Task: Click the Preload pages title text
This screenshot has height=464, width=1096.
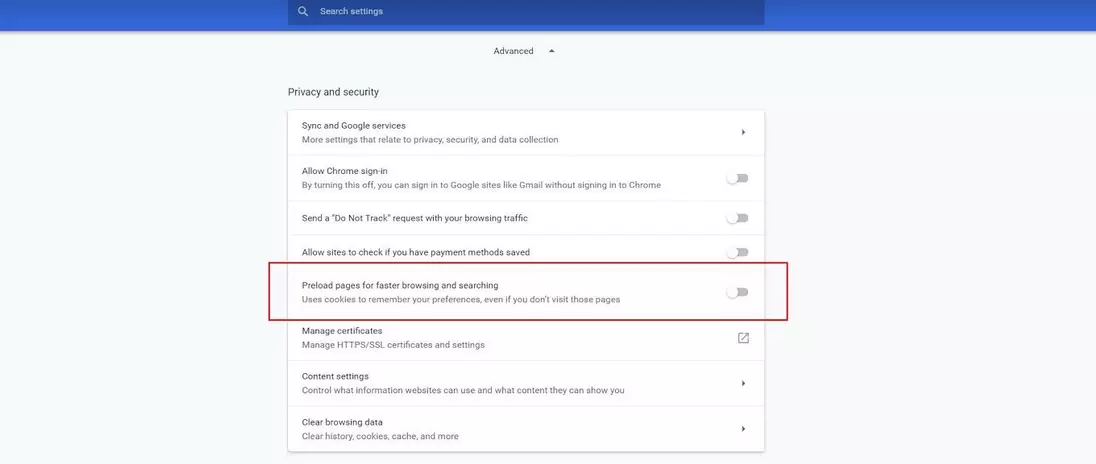Action: coord(399,286)
